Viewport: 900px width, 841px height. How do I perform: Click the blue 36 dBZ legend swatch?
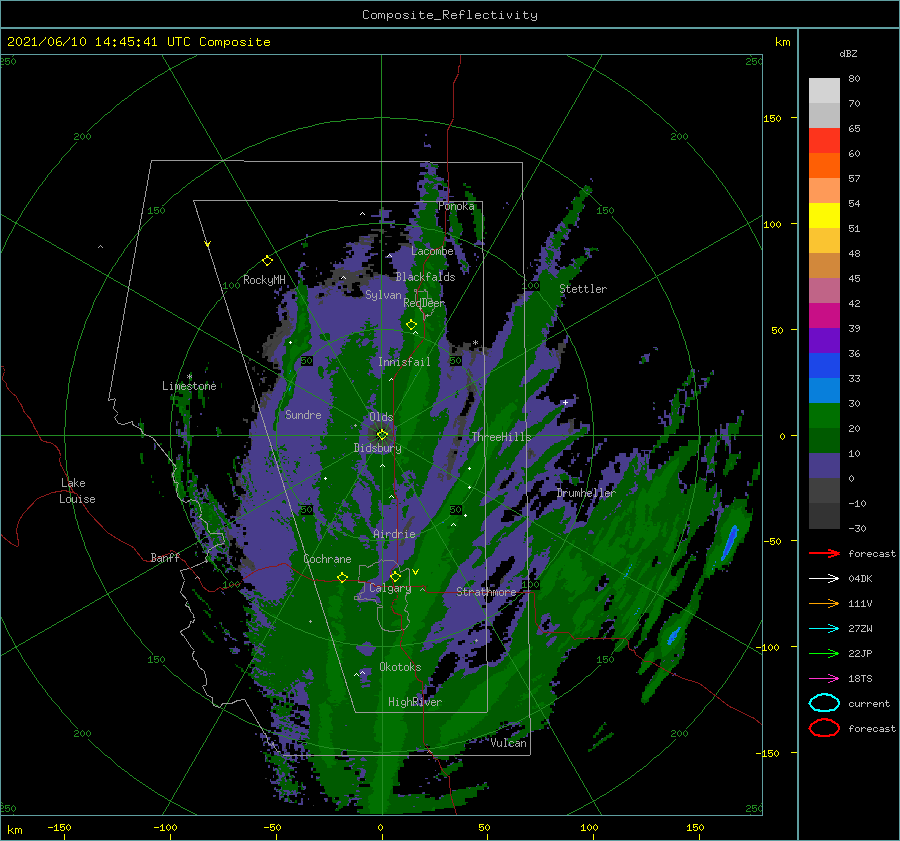(824, 366)
